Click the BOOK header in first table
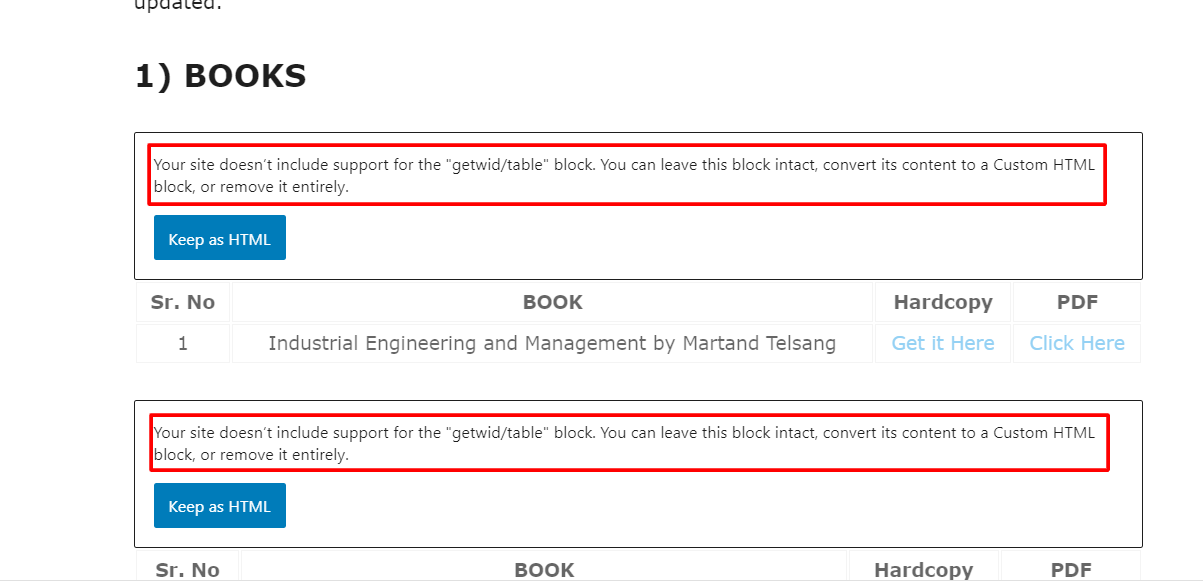1203x587 pixels. point(552,302)
